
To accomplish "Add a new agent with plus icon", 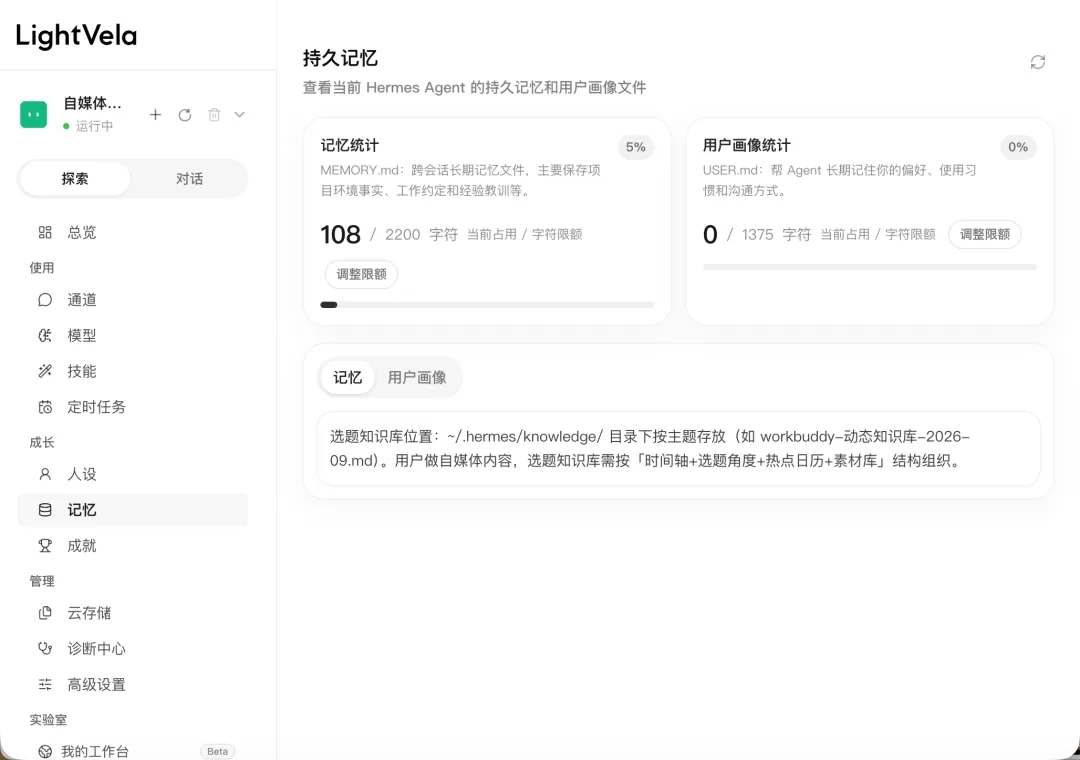I will tap(156, 114).
